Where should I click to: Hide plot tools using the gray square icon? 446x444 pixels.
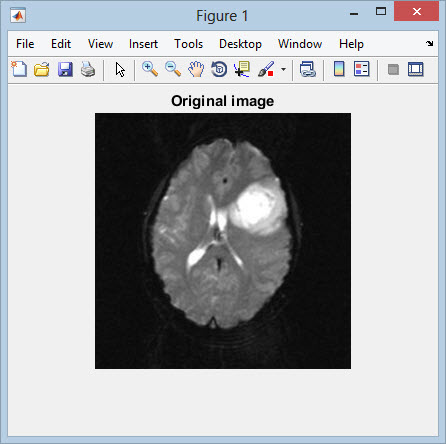[x=393, y=69]
